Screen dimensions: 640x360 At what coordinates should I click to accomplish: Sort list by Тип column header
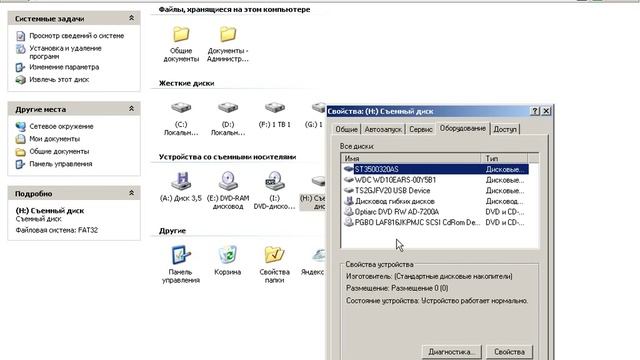click(x=504, y=158)
